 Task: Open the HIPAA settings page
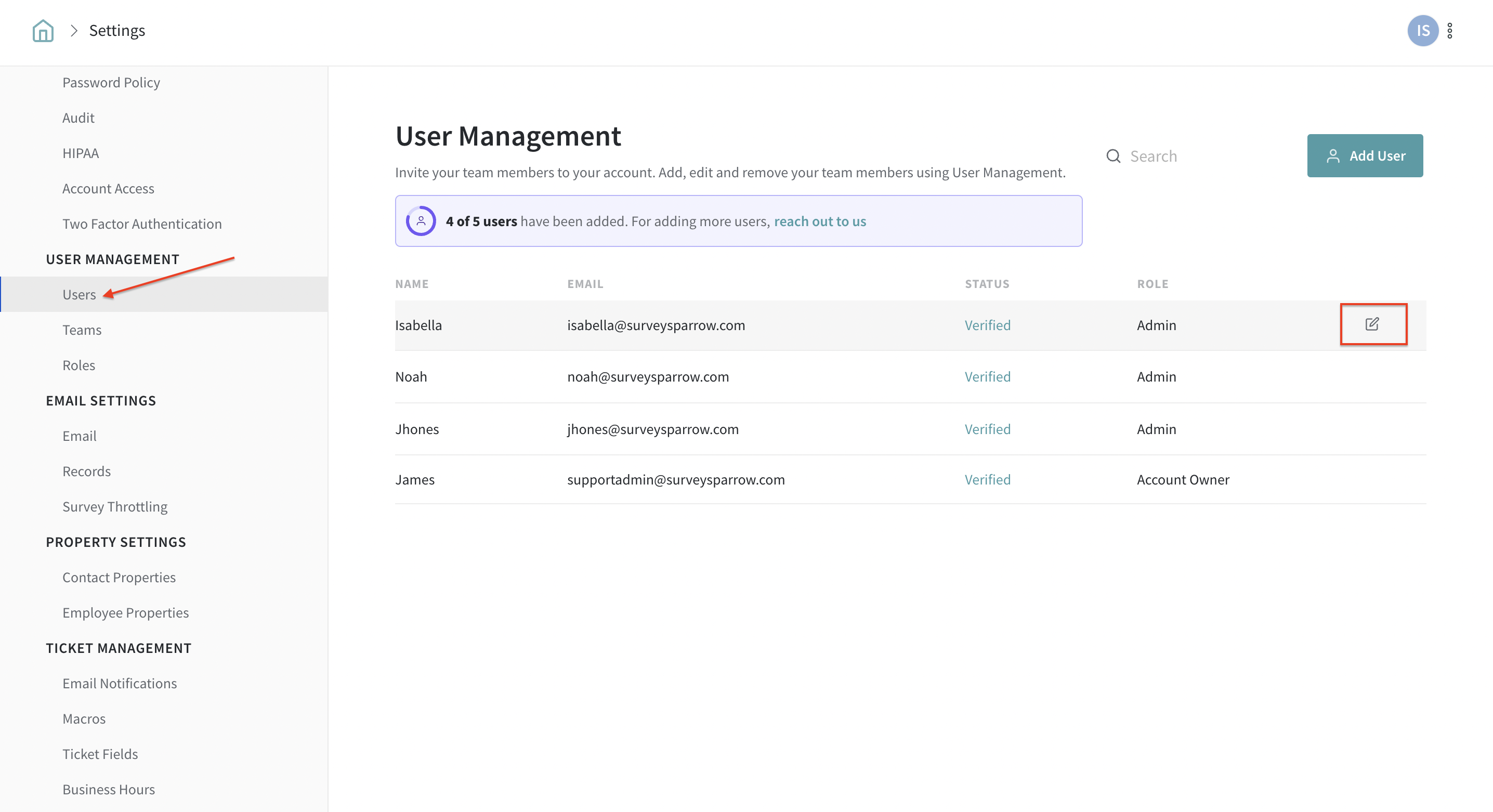81,153
